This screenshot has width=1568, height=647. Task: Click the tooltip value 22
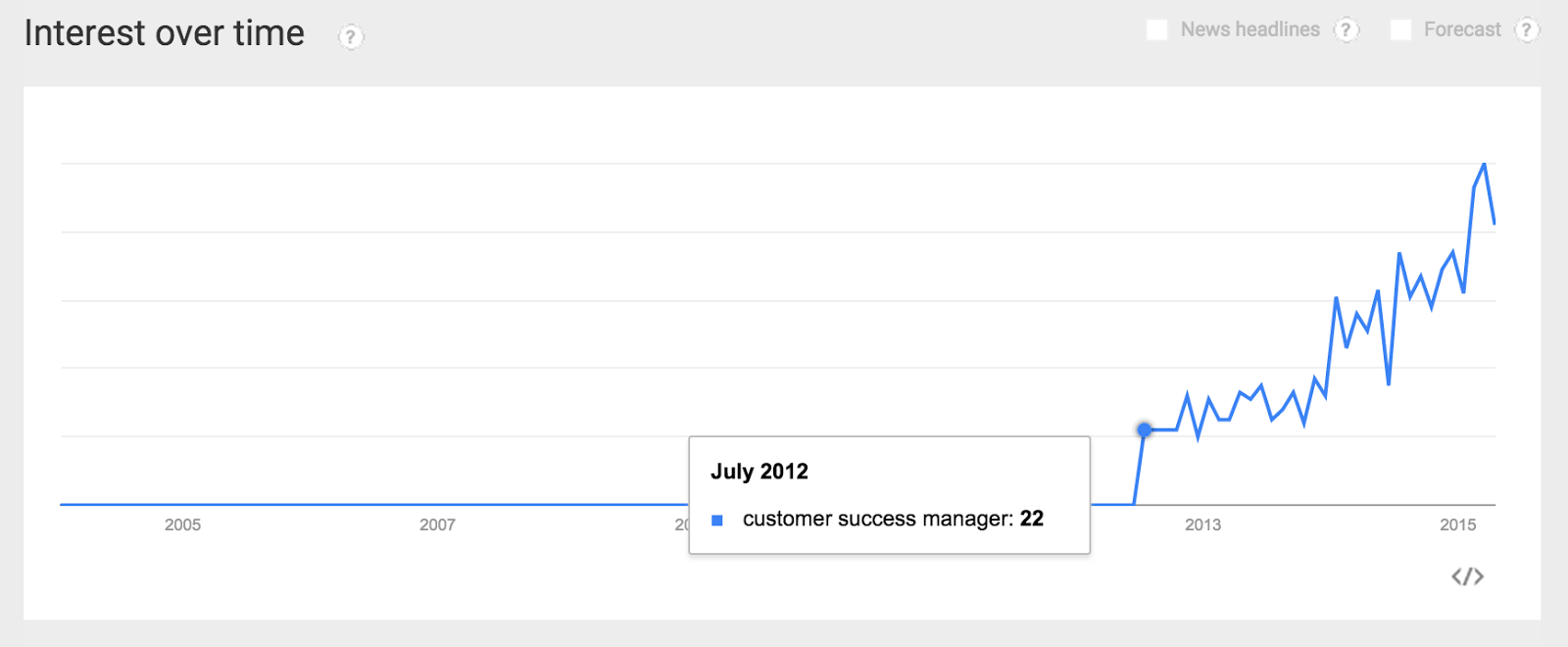click(1032, 519)
